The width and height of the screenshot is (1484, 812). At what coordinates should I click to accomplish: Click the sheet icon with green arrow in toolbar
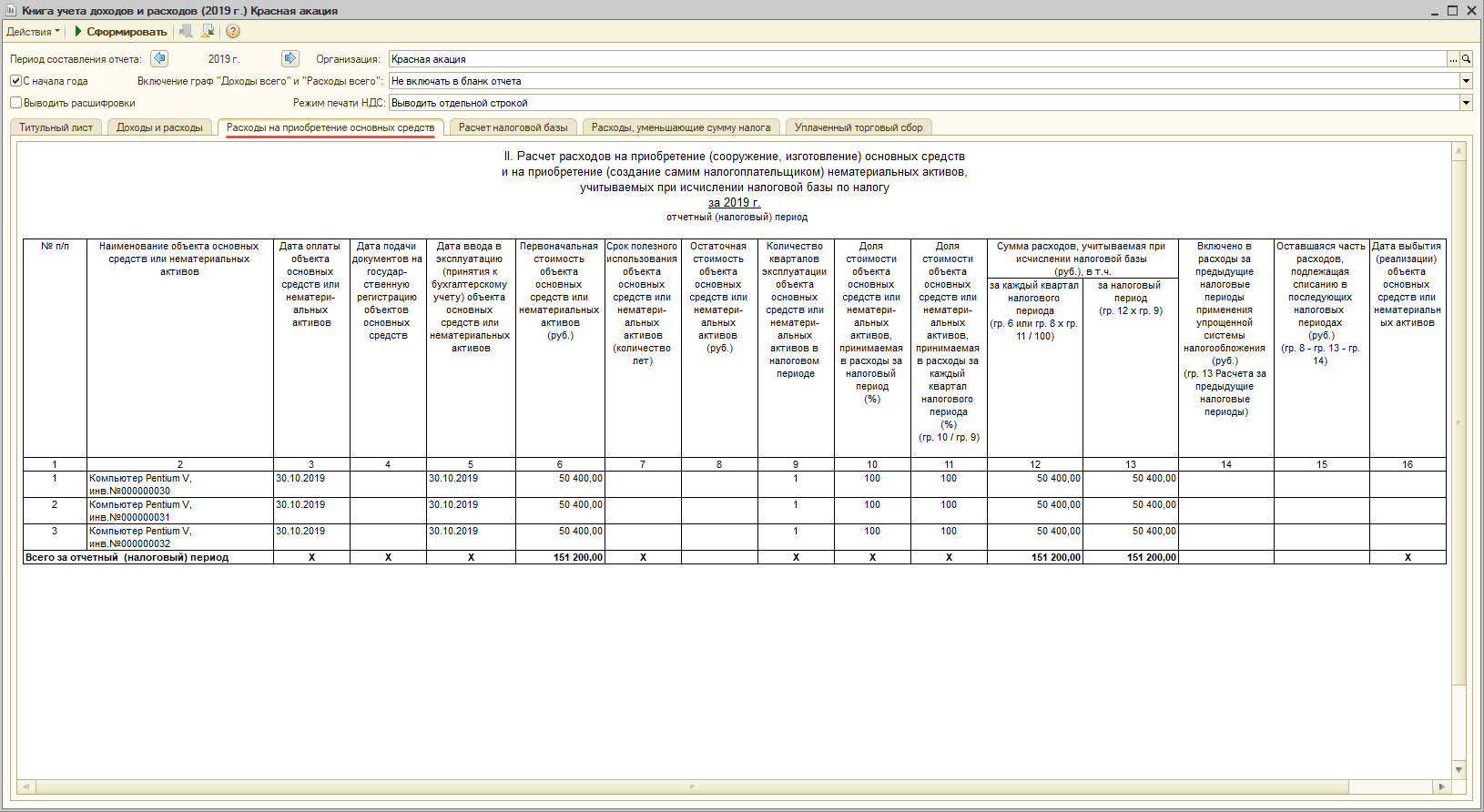[x=208, y=32]
